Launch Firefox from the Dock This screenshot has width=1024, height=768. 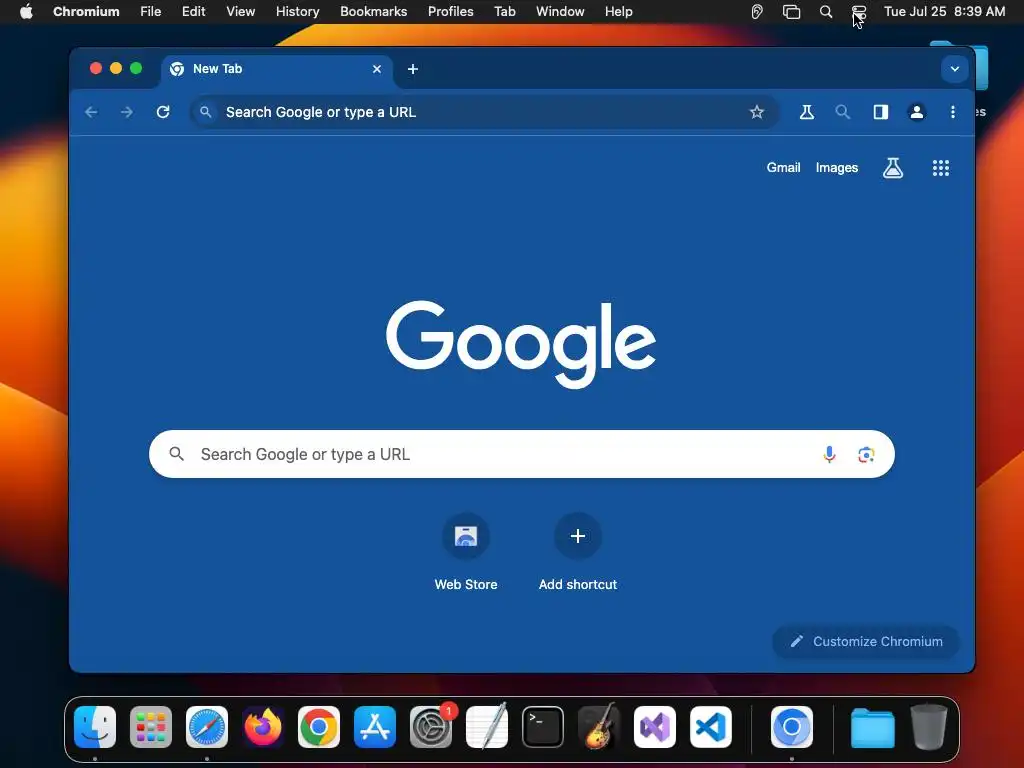click(263, 727)
